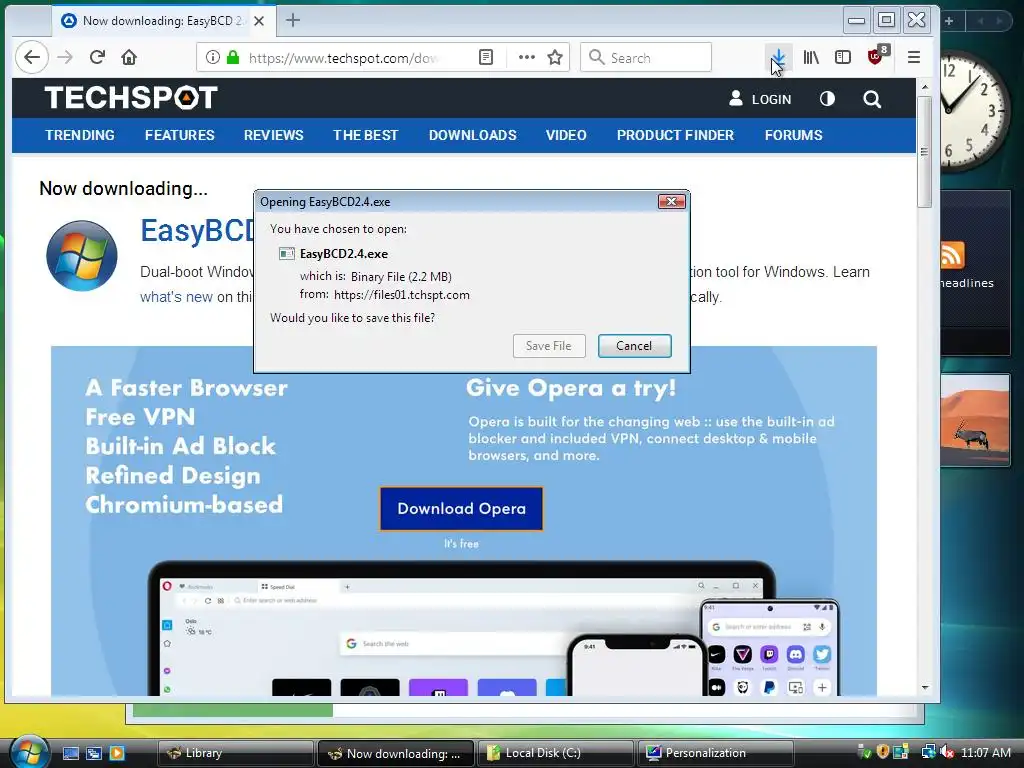
Task: Open a new browser tab
Action: 293,20
